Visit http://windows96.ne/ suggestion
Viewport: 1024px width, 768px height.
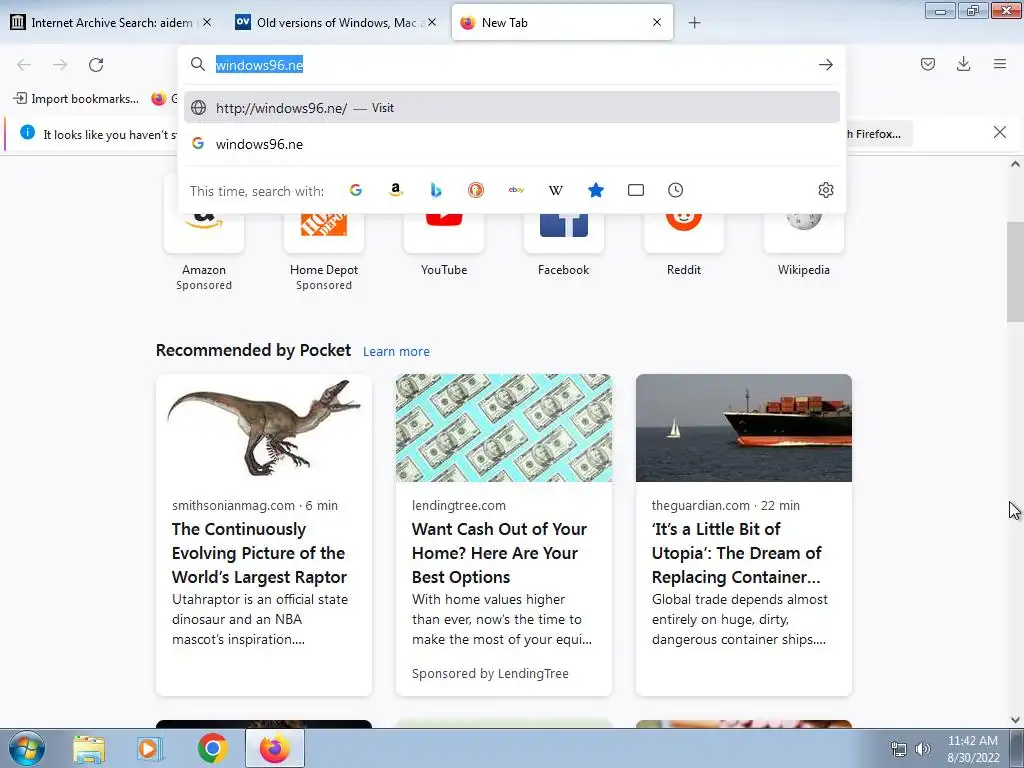(x=511, y=108)
